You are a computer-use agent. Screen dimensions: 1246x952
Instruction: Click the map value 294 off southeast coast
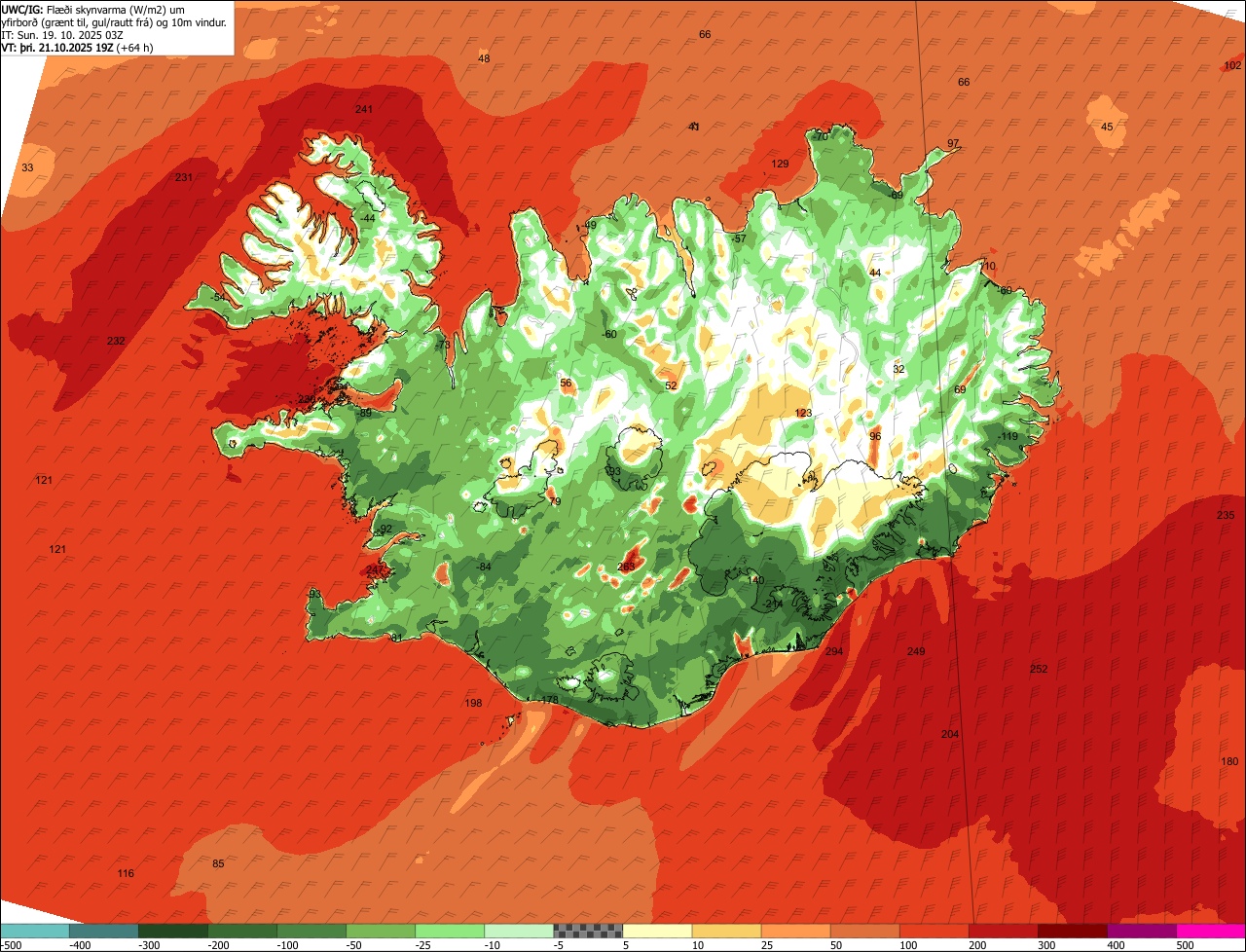coord(834,651)
